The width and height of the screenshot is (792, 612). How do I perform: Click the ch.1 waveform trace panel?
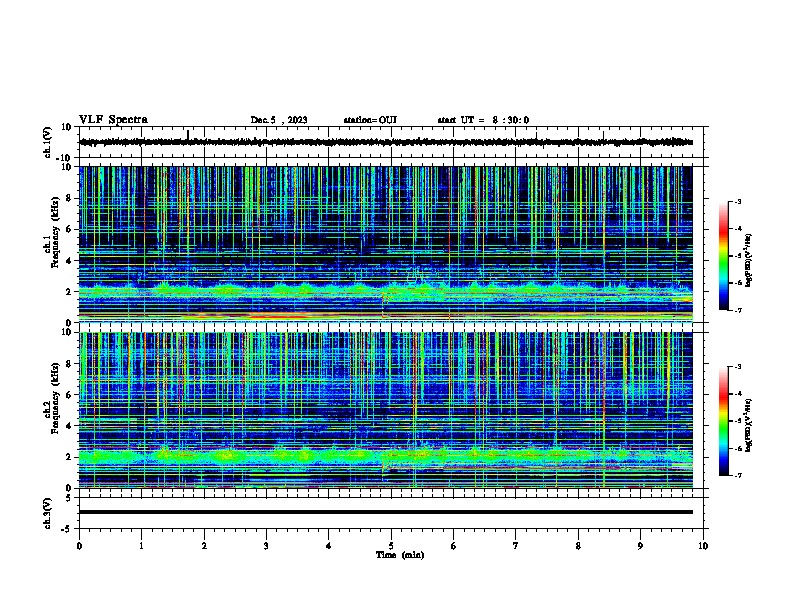pos(391,142)
